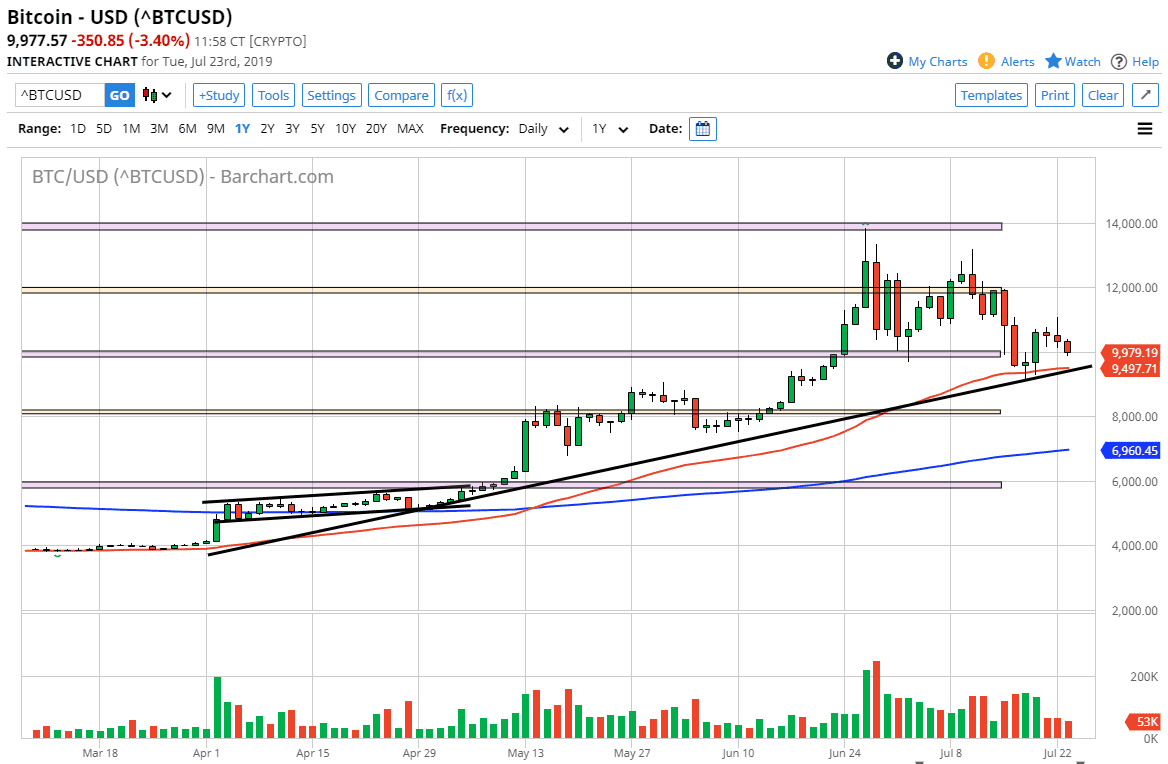Switch the range to 1D
The width and height of the screenshot is (1168, 764).
pos(77,129)
